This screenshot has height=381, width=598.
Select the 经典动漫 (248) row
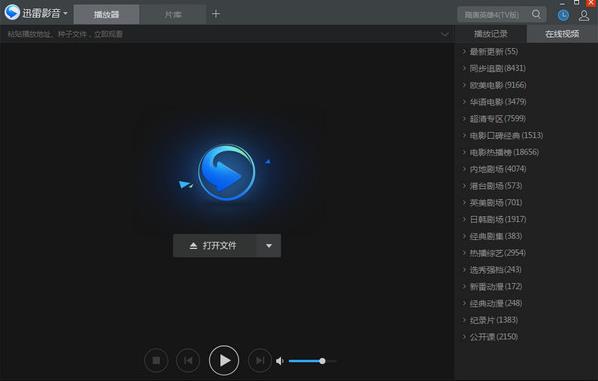click(526, 303)
